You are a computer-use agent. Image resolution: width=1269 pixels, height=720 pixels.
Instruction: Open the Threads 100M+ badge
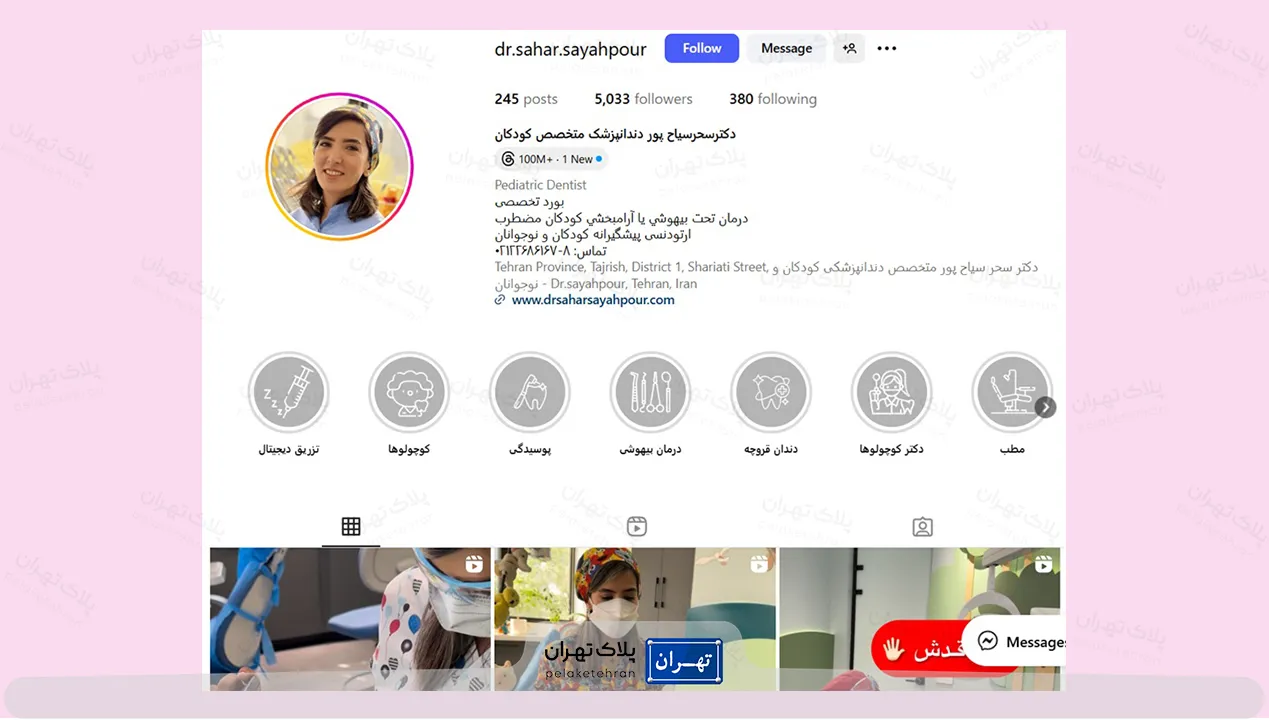(551, 159)
